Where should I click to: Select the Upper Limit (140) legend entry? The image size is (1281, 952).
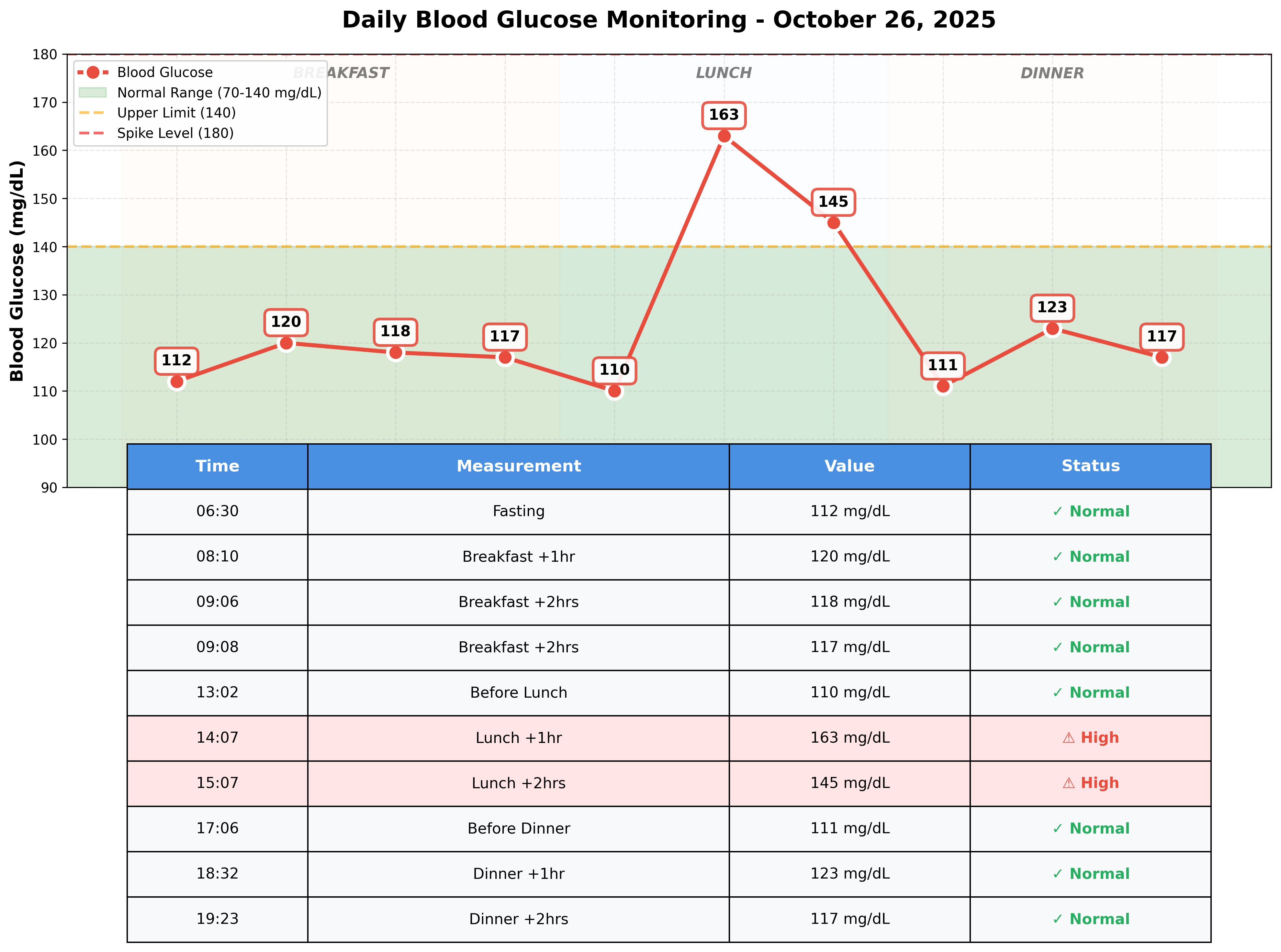(x=157, y=113)
